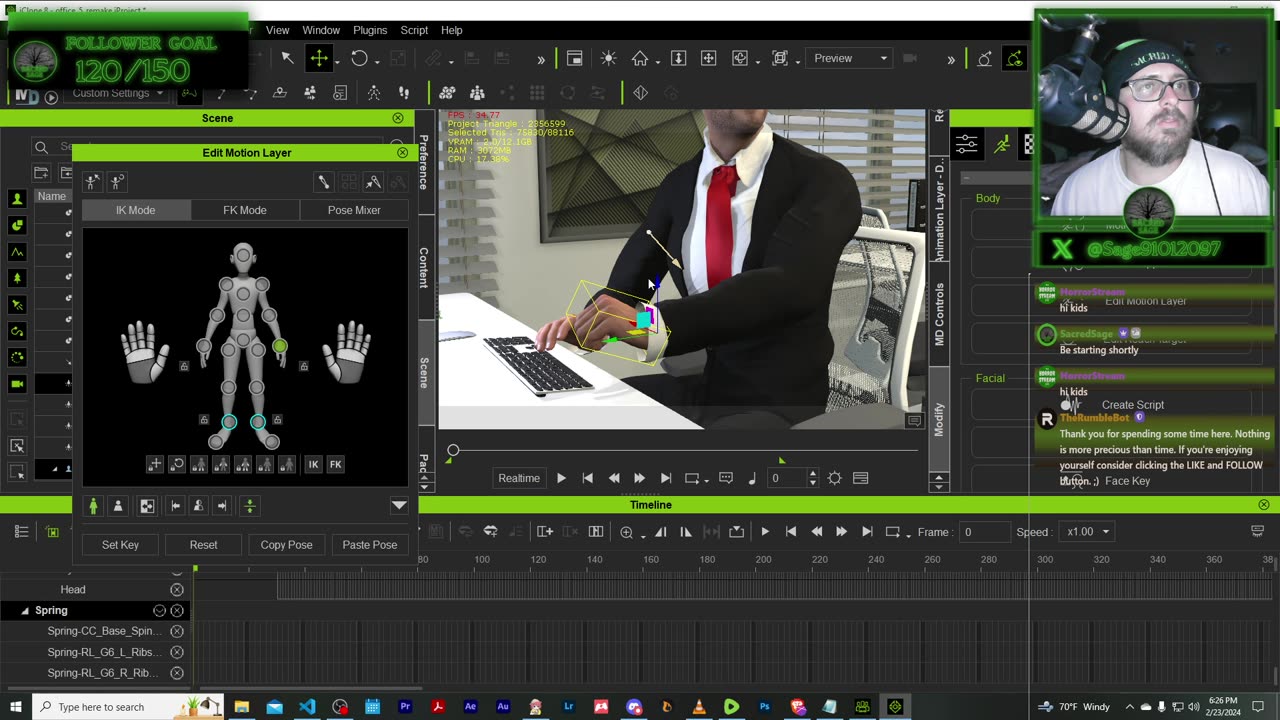Viewport: 1280px width, 720px height.
Task: Collapse the Spring track group
Action: coord(25,610)
